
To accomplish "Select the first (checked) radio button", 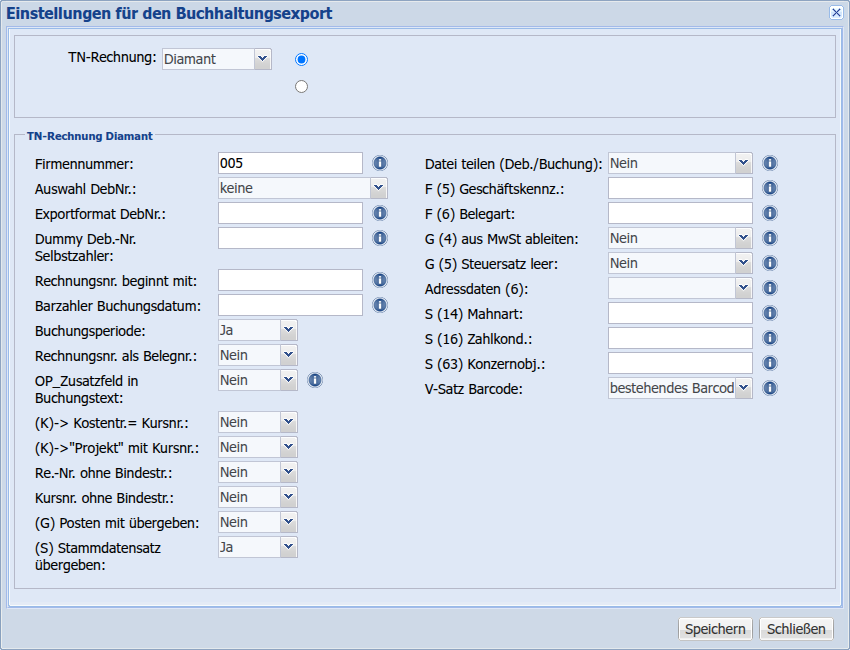I will (x=301, y=59).
